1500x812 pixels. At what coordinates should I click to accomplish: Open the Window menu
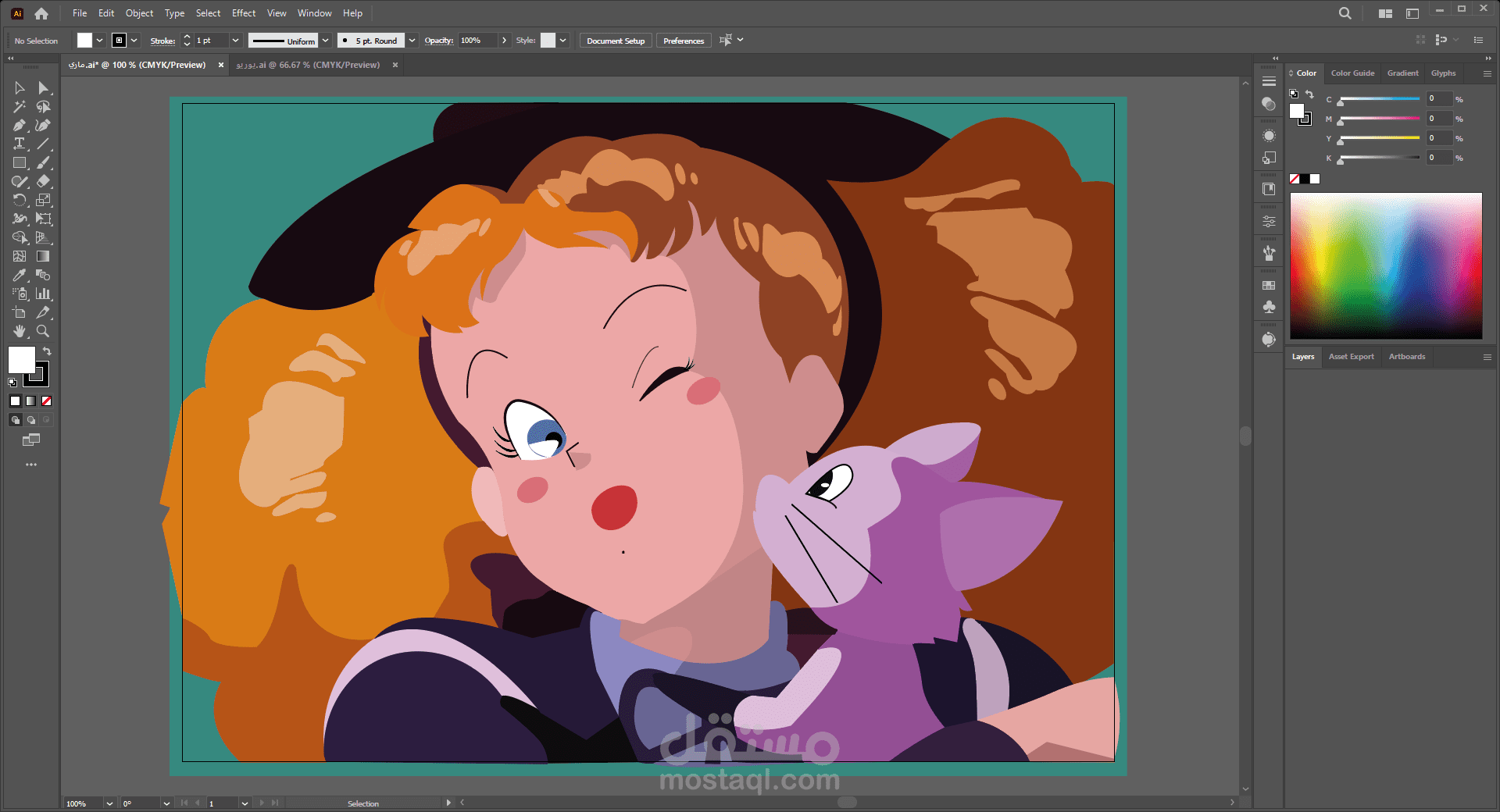click(x=315, y=13)
